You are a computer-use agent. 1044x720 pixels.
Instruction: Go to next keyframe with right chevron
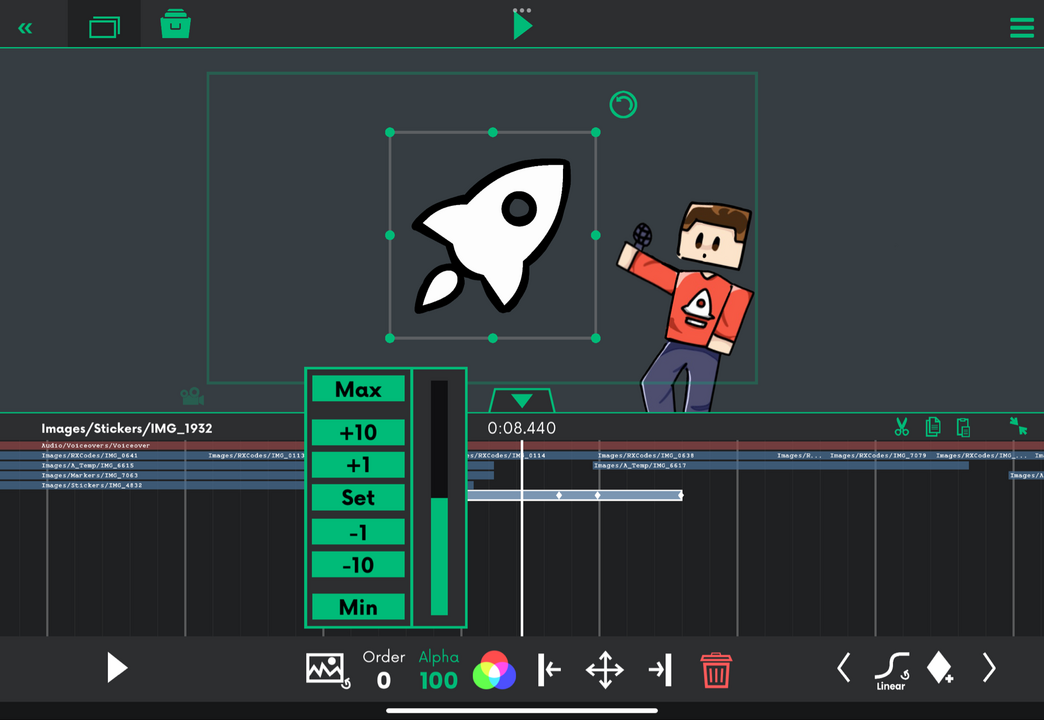[x=989, y=667]
